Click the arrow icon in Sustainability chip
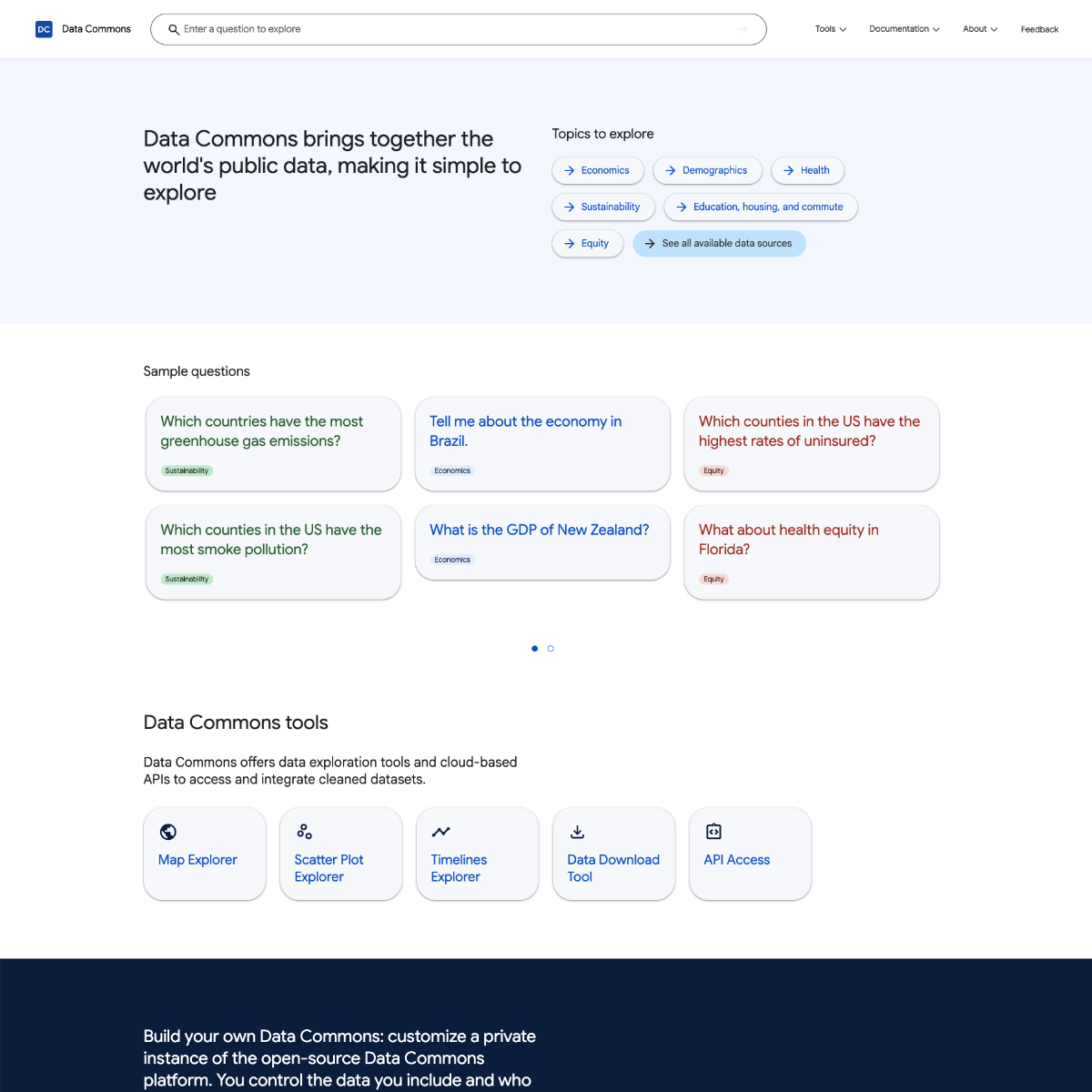The height and width of the screenshot is (1092, 1092). 570,207
